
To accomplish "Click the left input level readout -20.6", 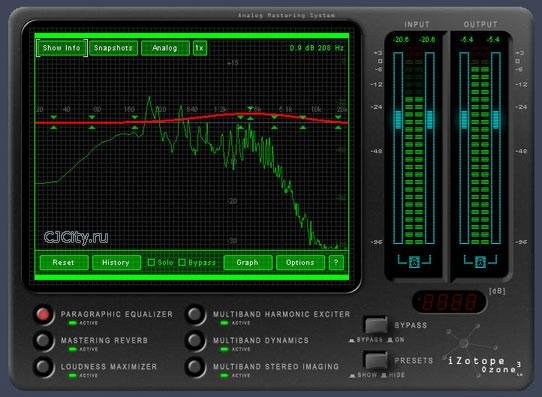I will 401,39.
